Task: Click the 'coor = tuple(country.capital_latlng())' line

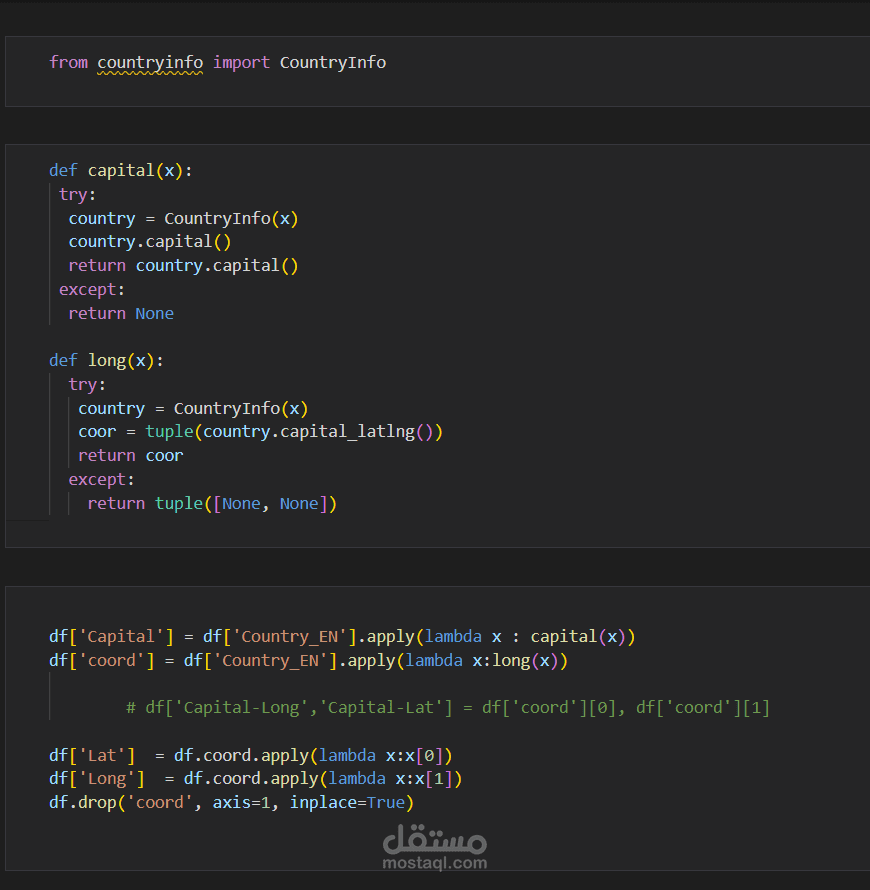Action: tap(260, 432)
